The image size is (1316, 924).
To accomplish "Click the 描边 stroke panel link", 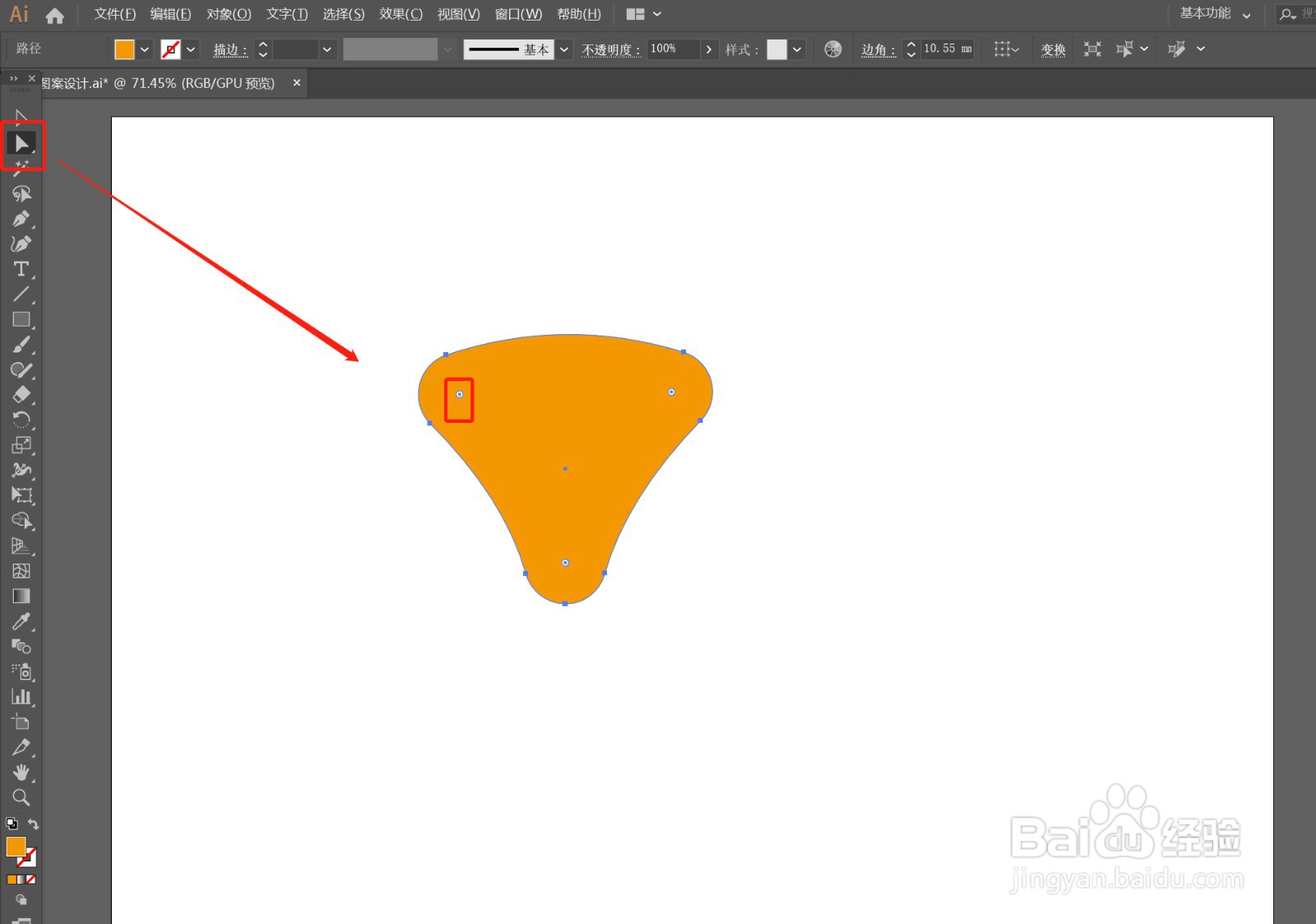I will click(230, 50).
